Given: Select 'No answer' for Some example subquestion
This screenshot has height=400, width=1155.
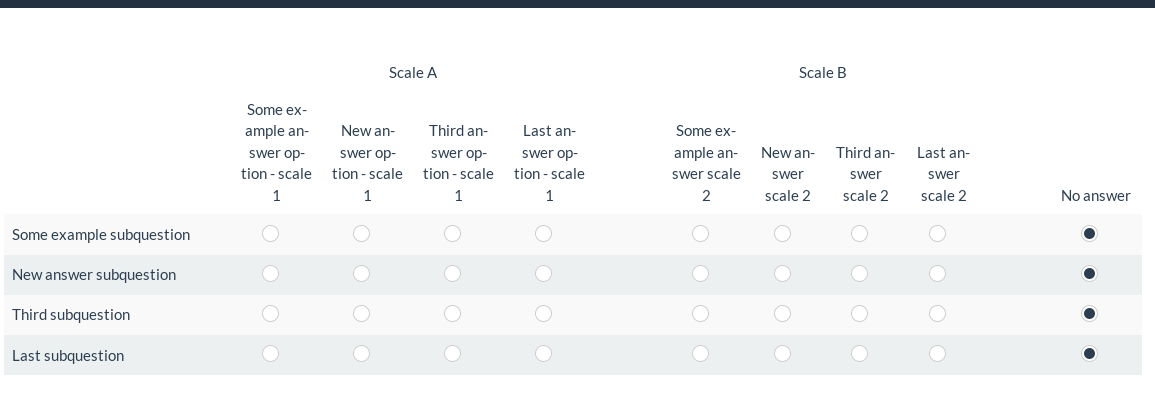Looking at the screenshot, I should click(1089, 234).
